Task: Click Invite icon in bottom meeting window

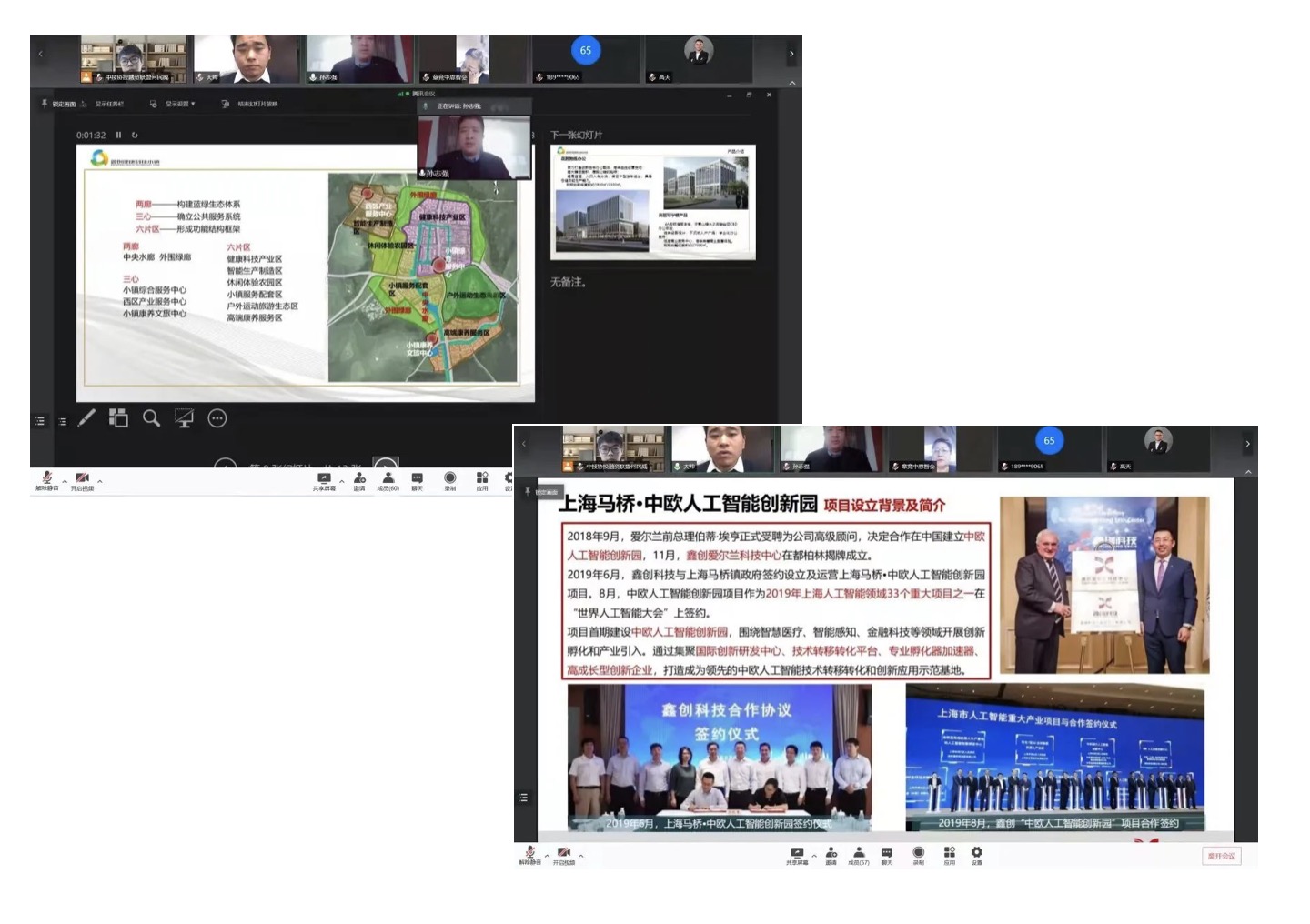Action: [x=831, y=855]
